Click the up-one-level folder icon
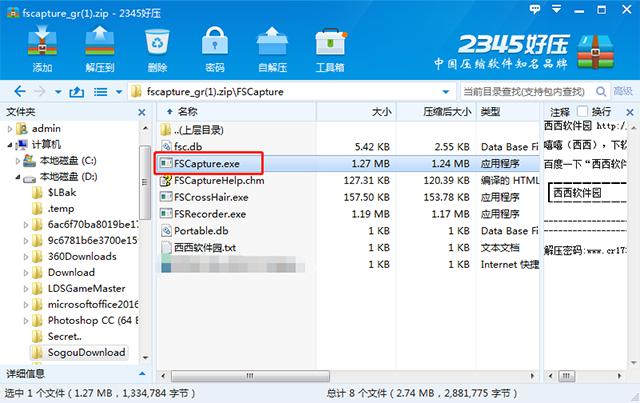 (x=76, y=91)
